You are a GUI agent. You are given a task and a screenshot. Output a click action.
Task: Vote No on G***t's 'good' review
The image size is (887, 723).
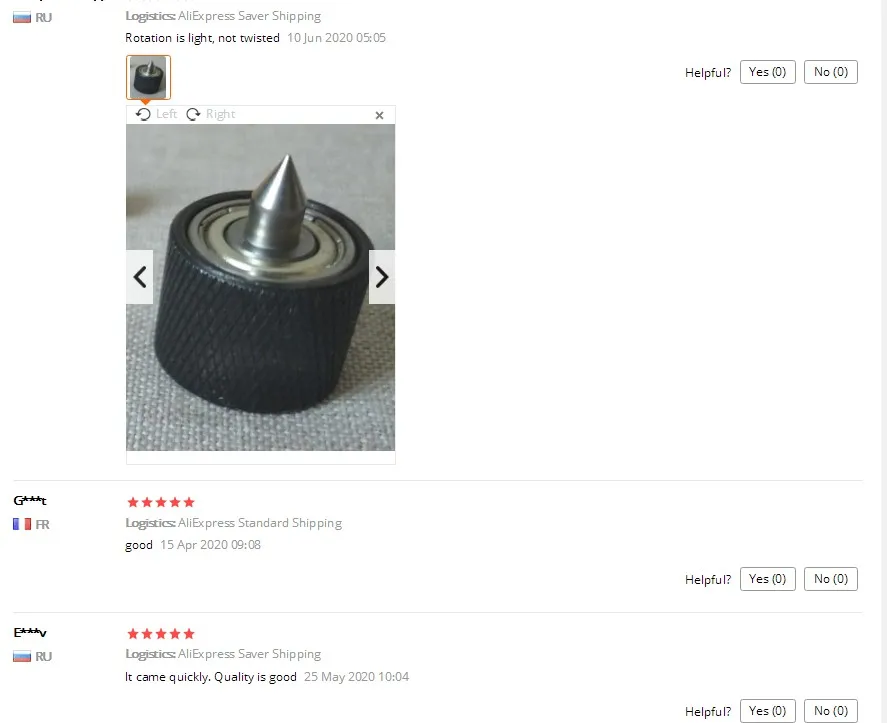tap(831, 579)
